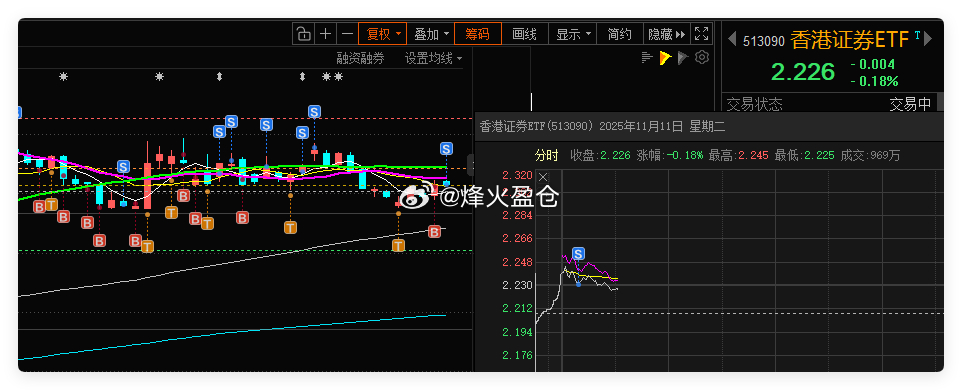Click the price change -0.004
Screen dimensions: 962x390
872,64
